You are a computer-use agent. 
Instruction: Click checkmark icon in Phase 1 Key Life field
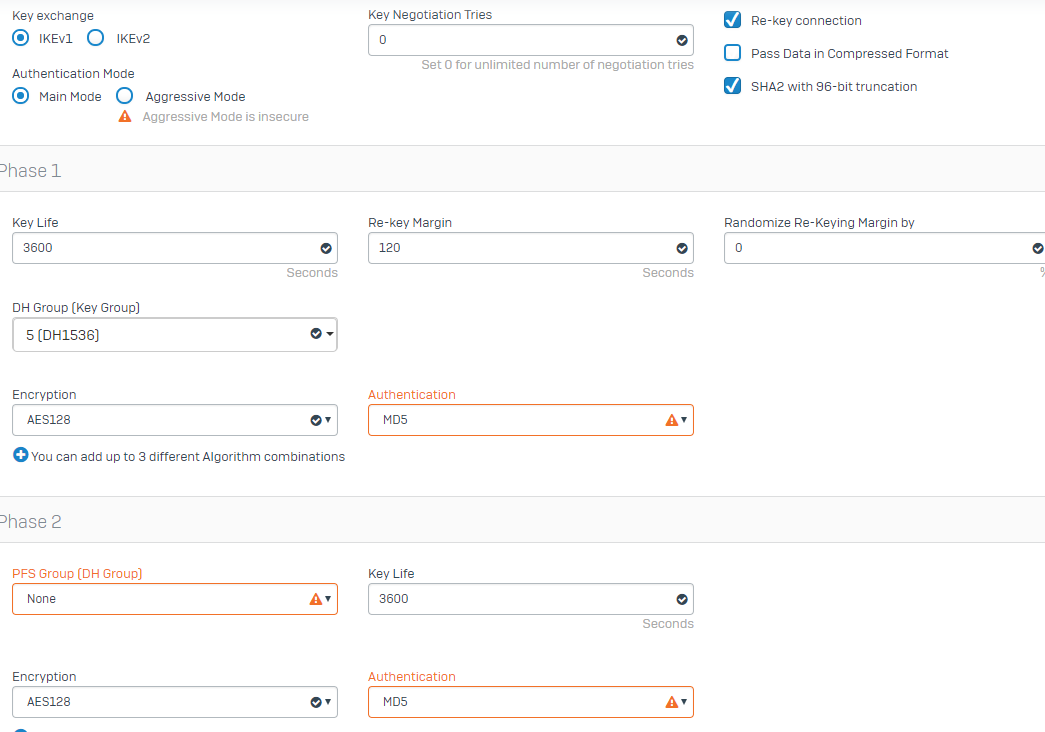click(x=326, y=248)
